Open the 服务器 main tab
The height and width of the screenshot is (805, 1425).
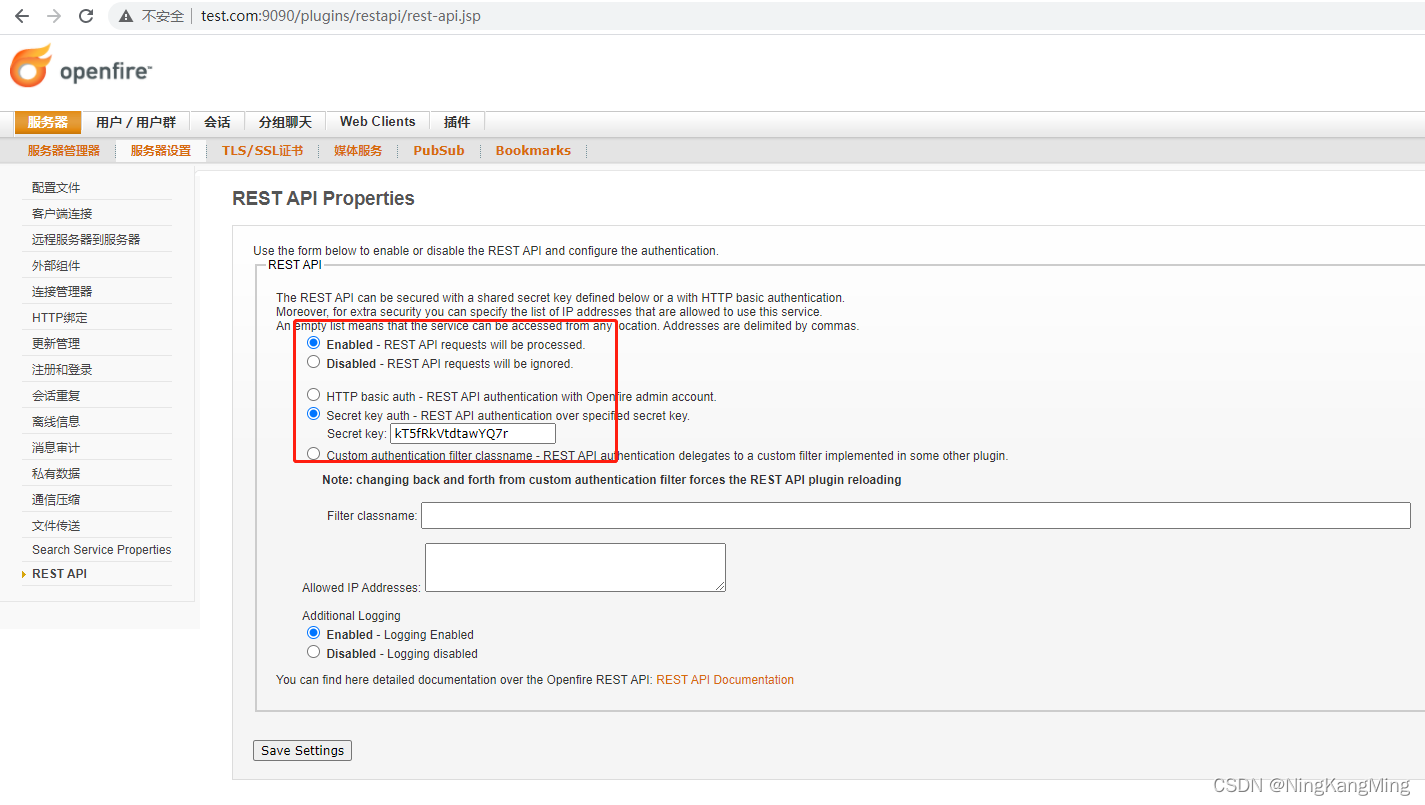48,122
